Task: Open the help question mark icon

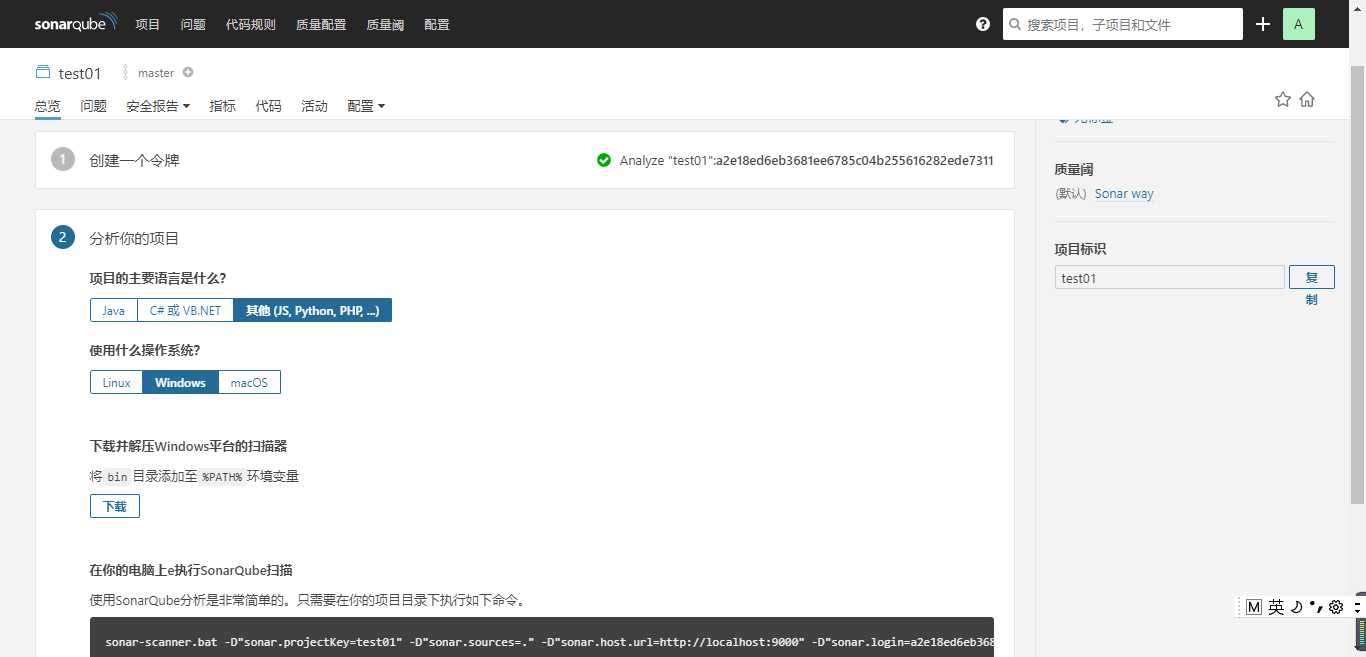Action: coord(983,24)
